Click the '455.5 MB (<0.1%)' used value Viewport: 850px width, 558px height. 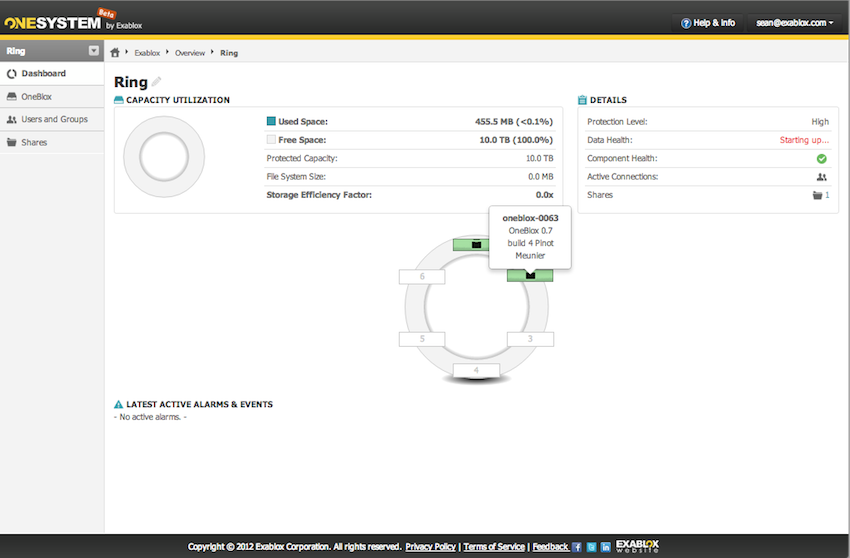point(514,121)
